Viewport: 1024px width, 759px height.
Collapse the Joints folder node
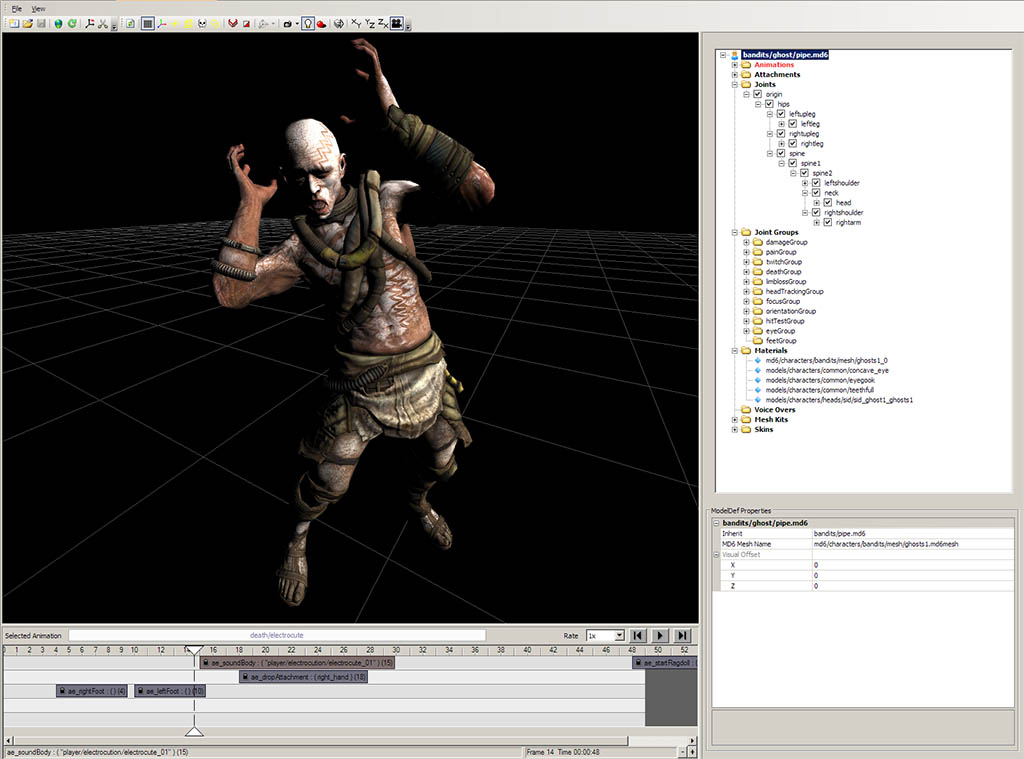[x=735, y=84]
